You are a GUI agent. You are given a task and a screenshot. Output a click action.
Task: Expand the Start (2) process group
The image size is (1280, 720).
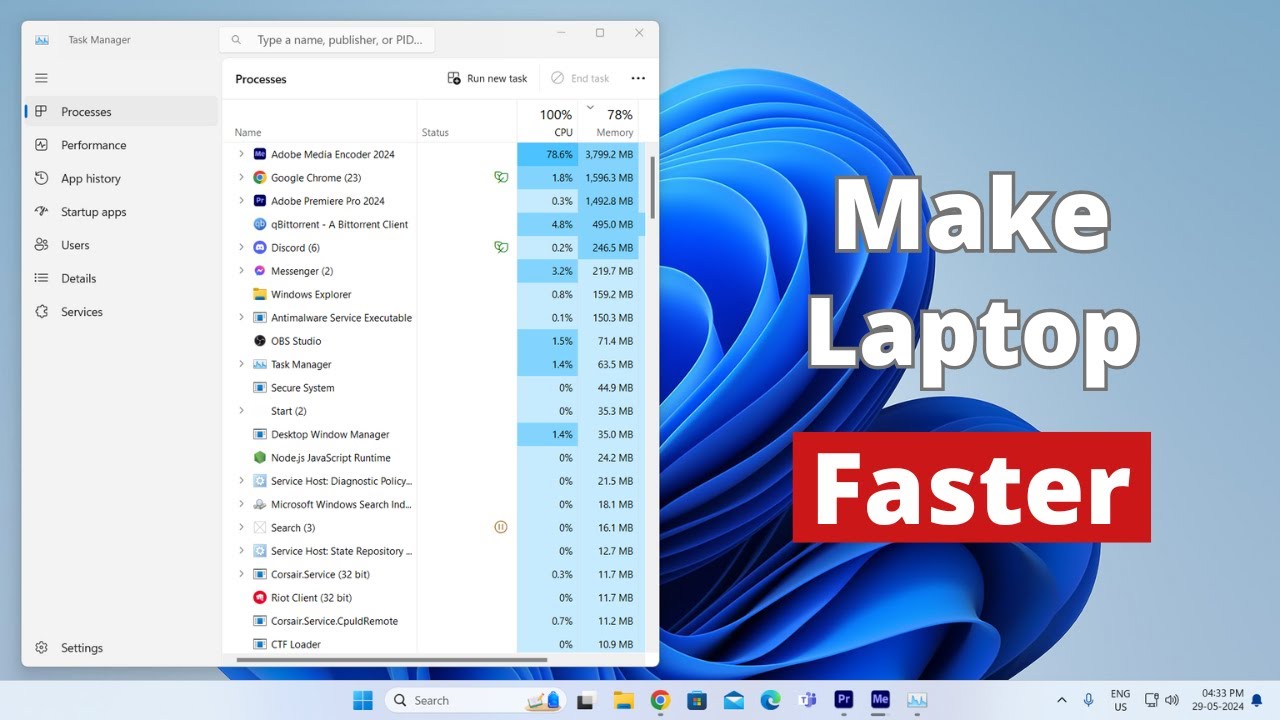coord(241,411)
